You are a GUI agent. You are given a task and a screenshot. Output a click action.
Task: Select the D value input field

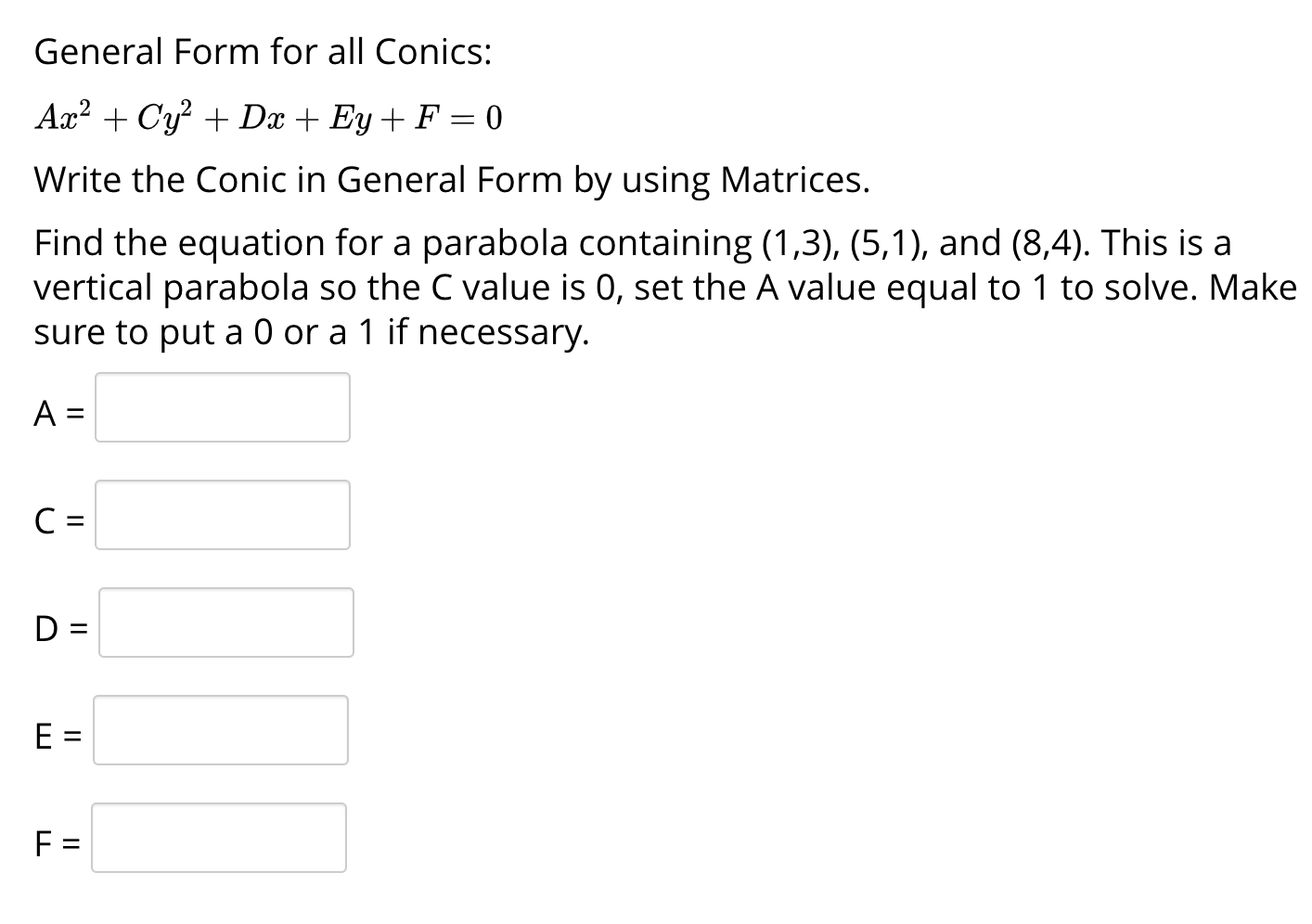[226, 622]
